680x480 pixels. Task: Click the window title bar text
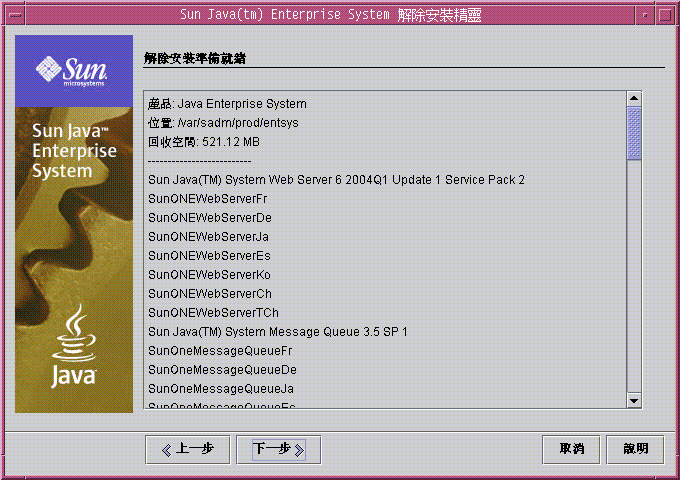pos(330,15)
